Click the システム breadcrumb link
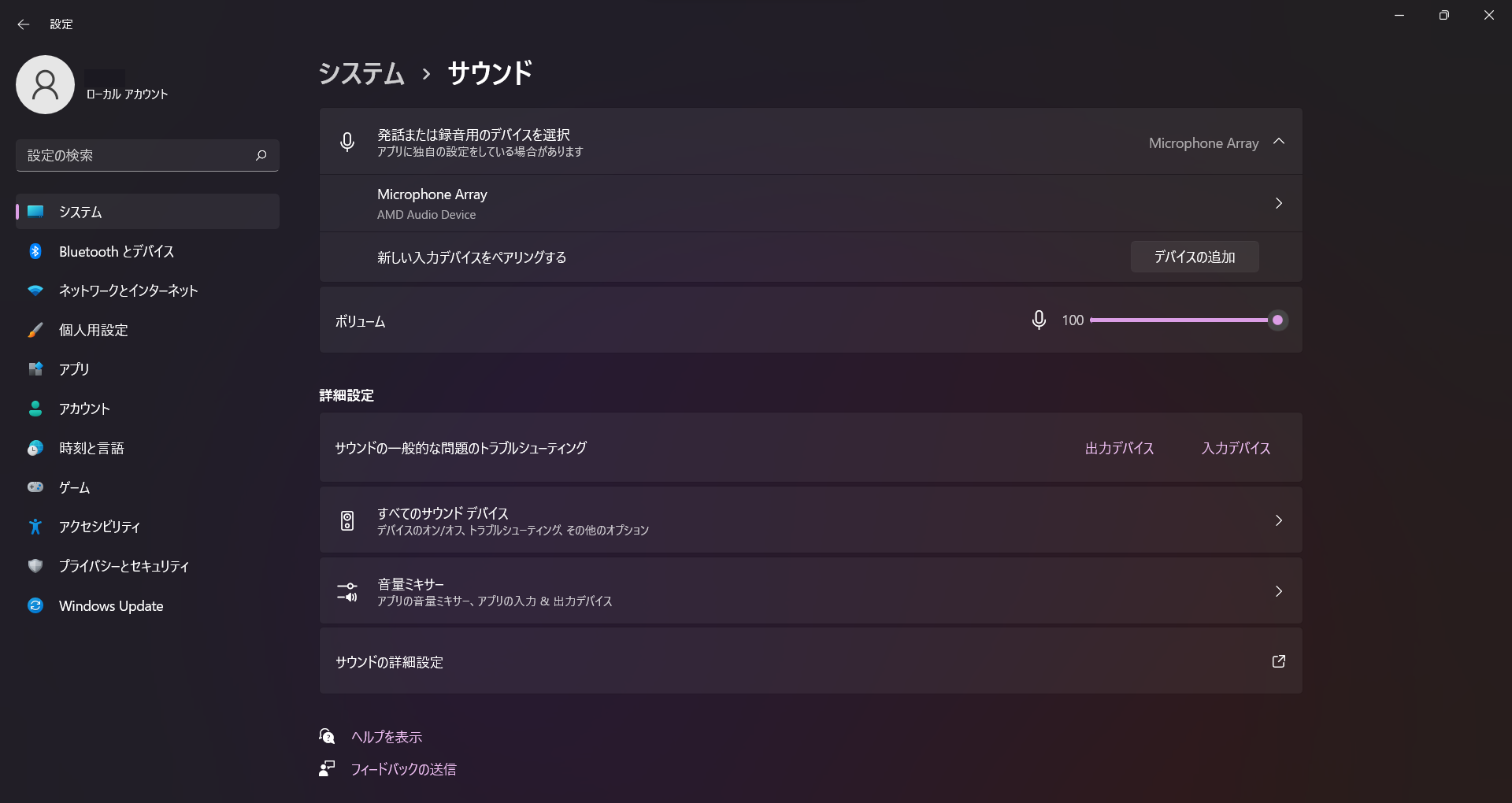The width and height of the screenshot is (1512, 803). tap(361, 73)
